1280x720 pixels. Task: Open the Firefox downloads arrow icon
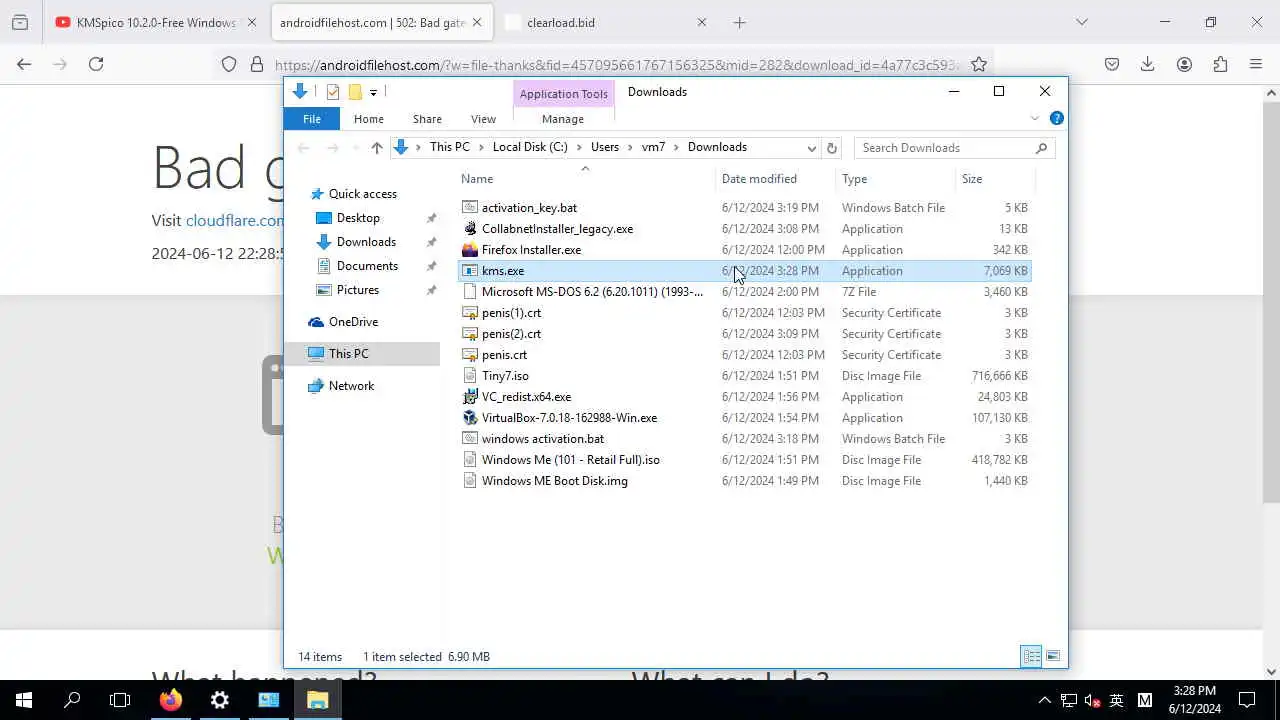(1147, 64)
